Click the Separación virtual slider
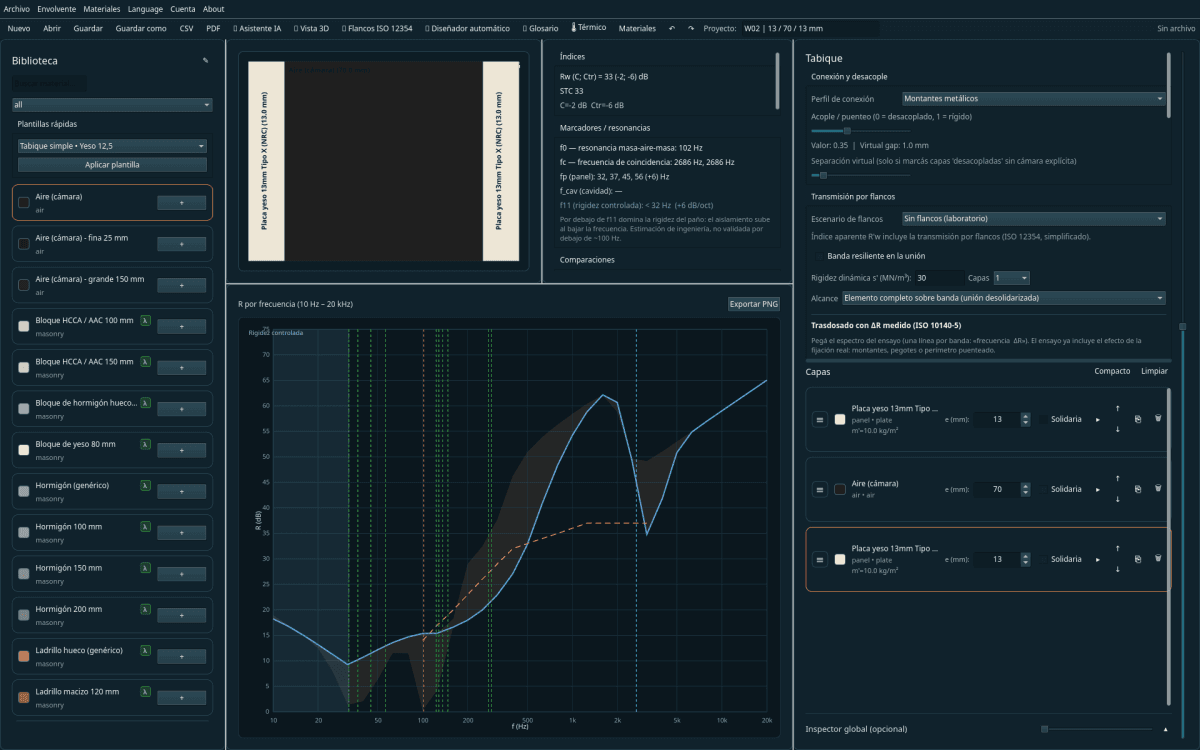 [x=861, y=174]
